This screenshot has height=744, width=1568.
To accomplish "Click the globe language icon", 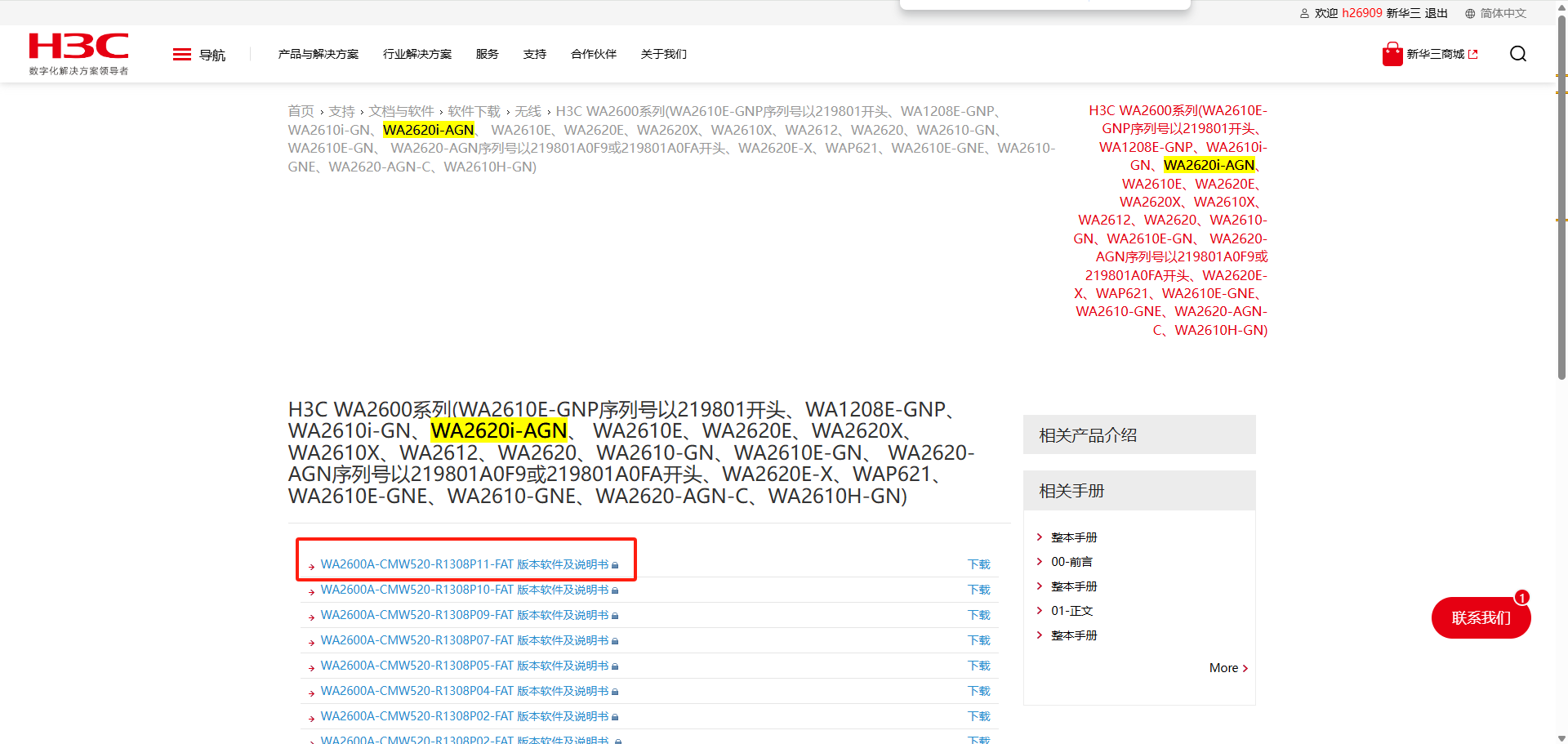I will point(1470,13).
